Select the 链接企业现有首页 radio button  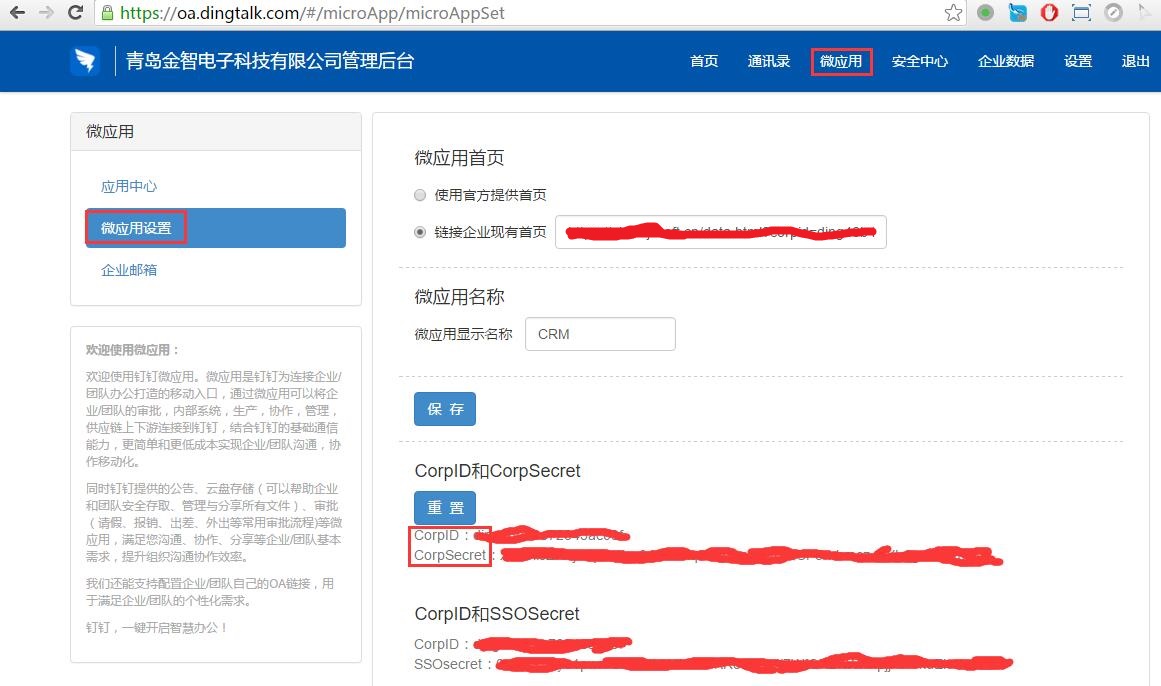click(420, 232)
